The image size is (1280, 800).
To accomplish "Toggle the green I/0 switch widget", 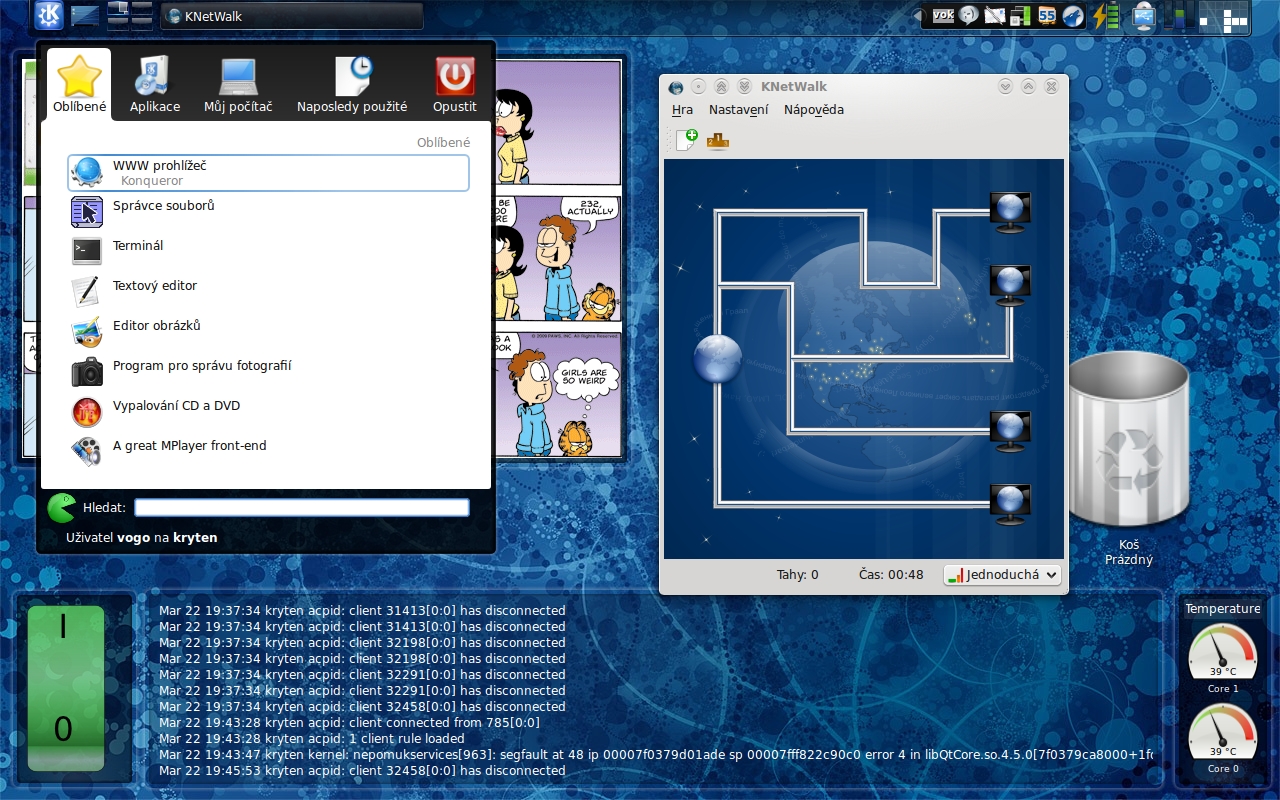I will coord(66,689).
